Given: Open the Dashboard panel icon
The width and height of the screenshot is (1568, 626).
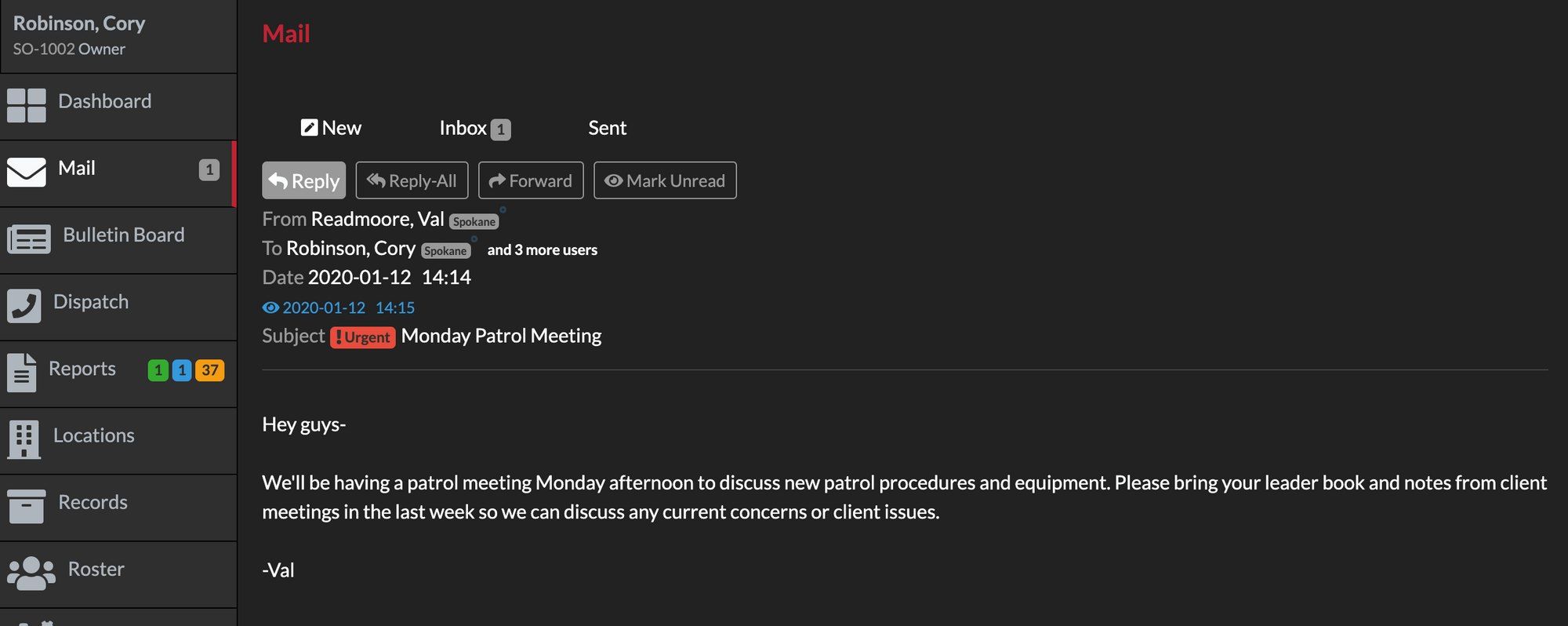Looking at the screenshot, I should 27,104.
